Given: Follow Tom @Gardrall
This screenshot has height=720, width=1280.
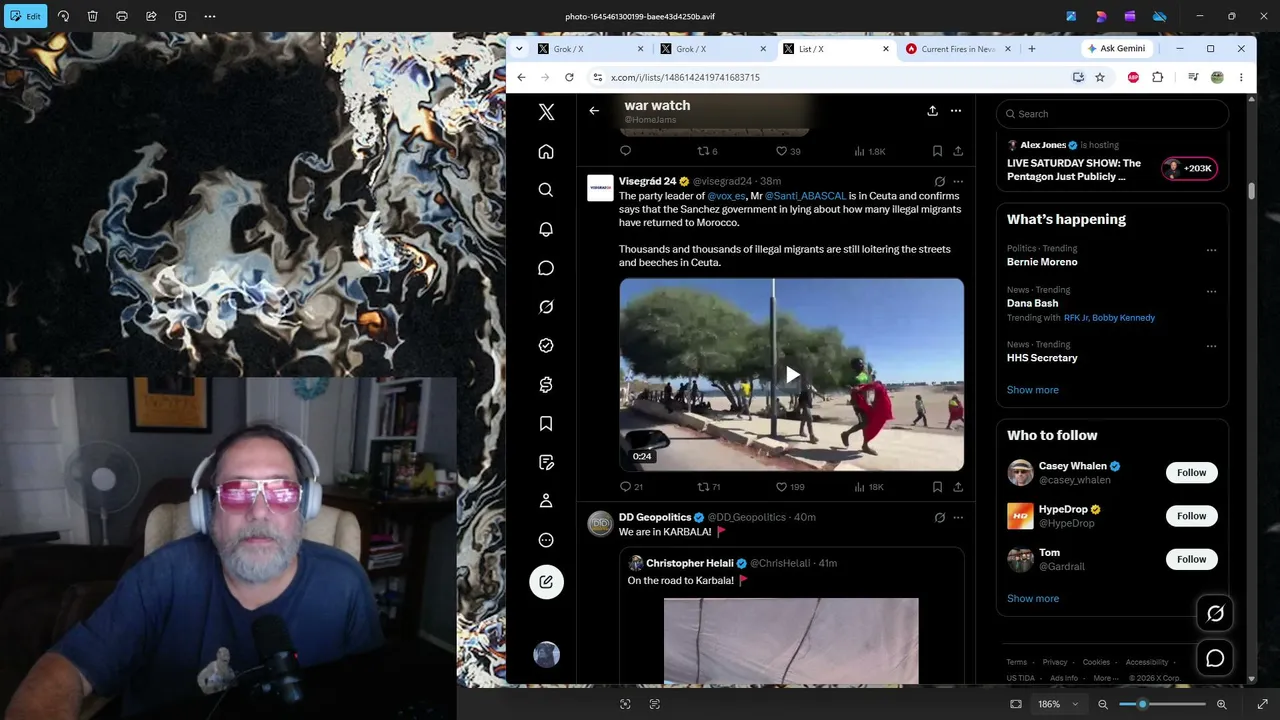Looking at the screenshot, I should click(1191, 559).
